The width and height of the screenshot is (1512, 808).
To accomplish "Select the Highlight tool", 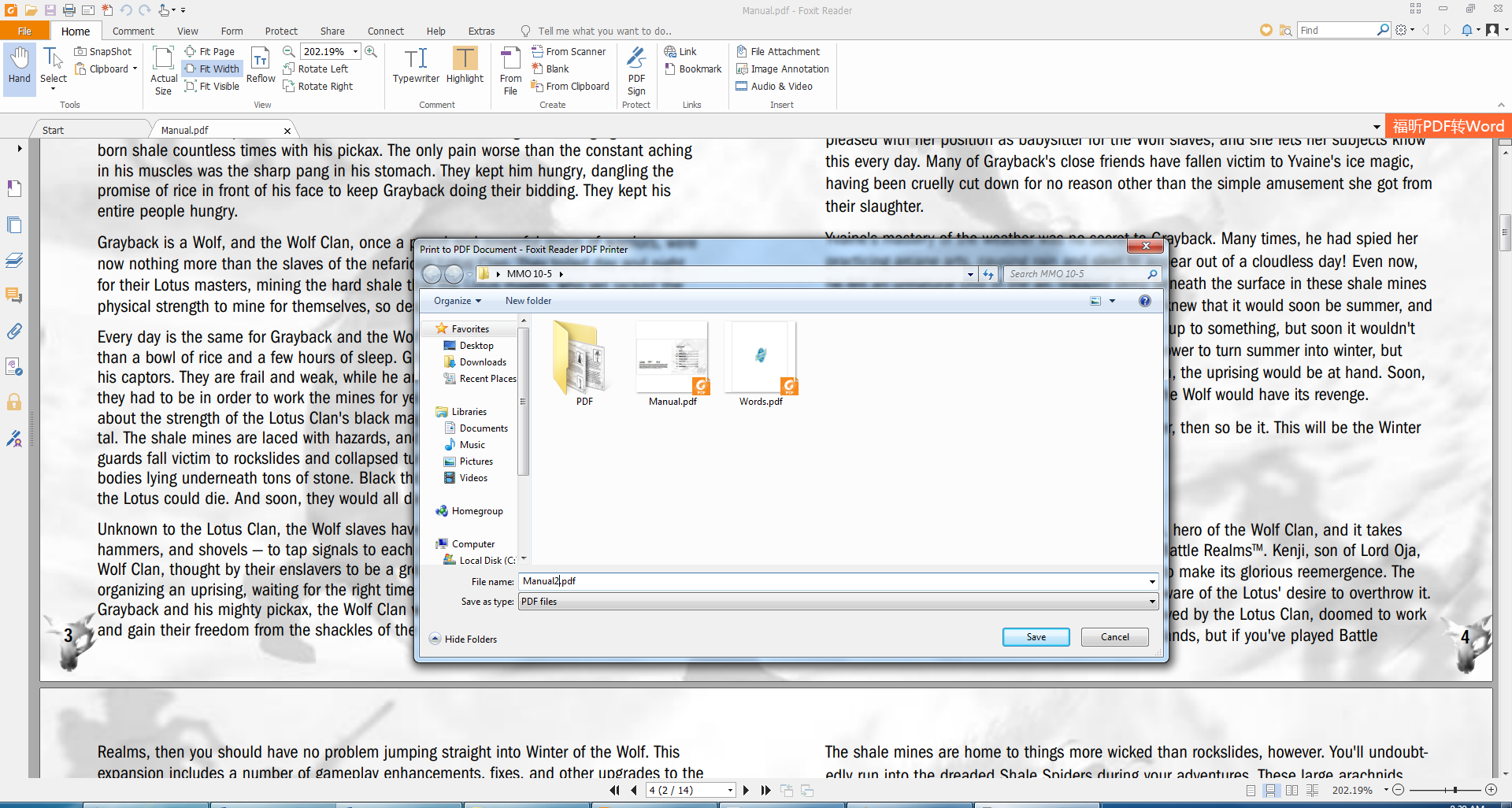I will [465, 69].
